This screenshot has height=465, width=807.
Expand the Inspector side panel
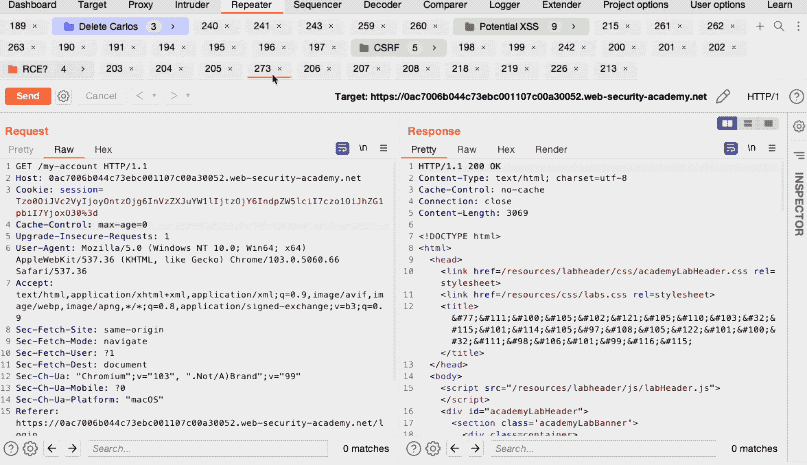click(x=798, y=203)
